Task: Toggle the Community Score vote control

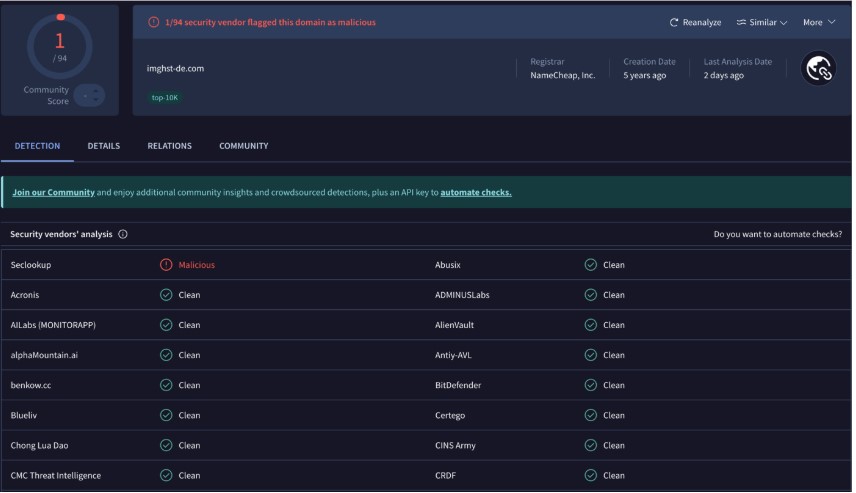Action: coord(90,96)
